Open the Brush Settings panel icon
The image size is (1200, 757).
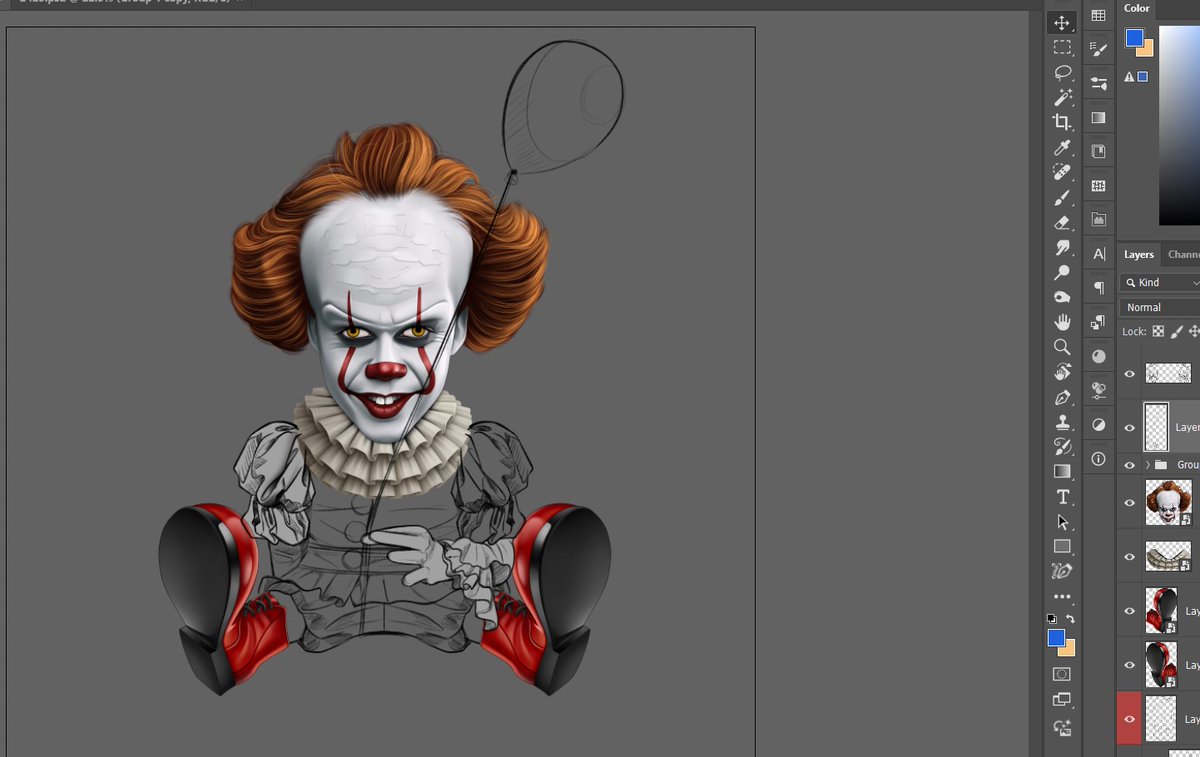point(1099,83)
